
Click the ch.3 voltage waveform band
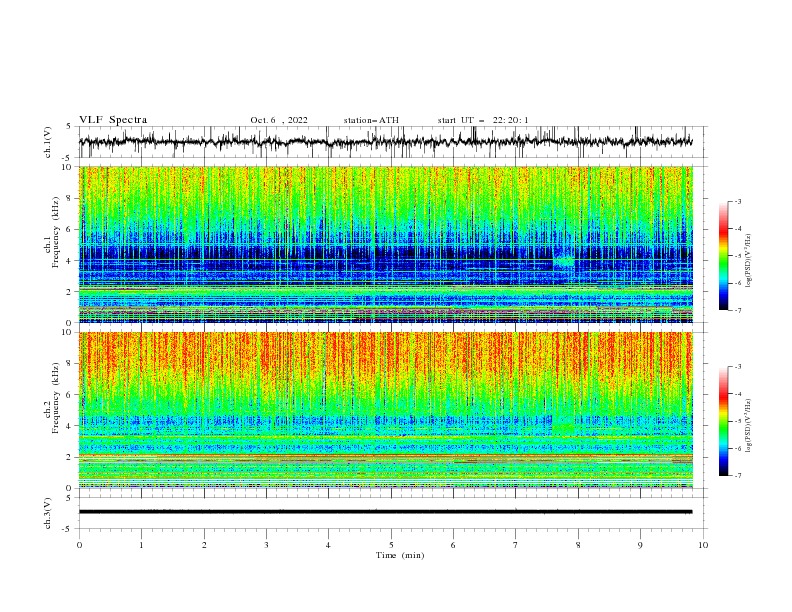point(385,512)
